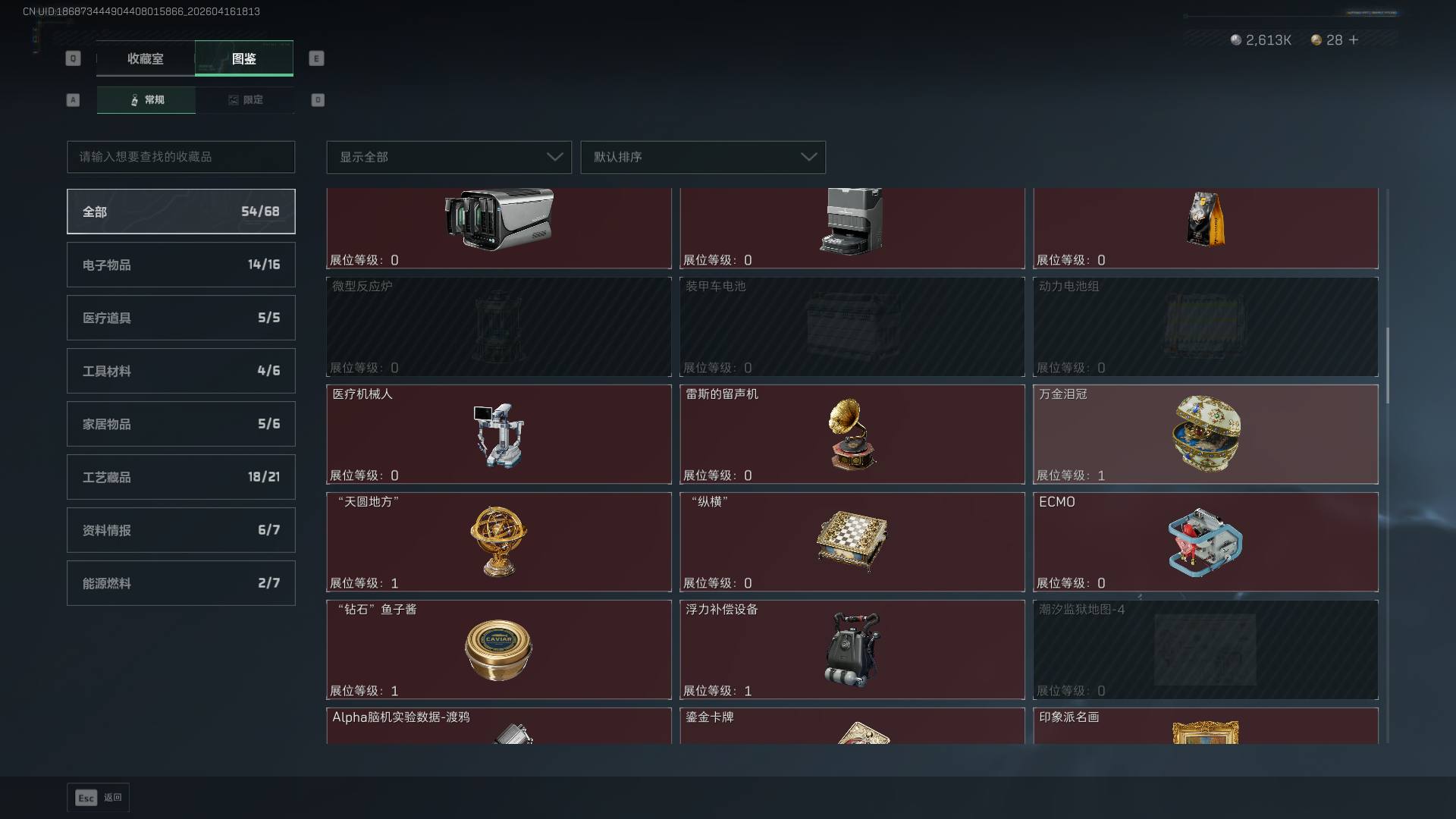Select the 万金泪冠 jeweled egg item
The image size is (1456, 819).
(1206, 435)
